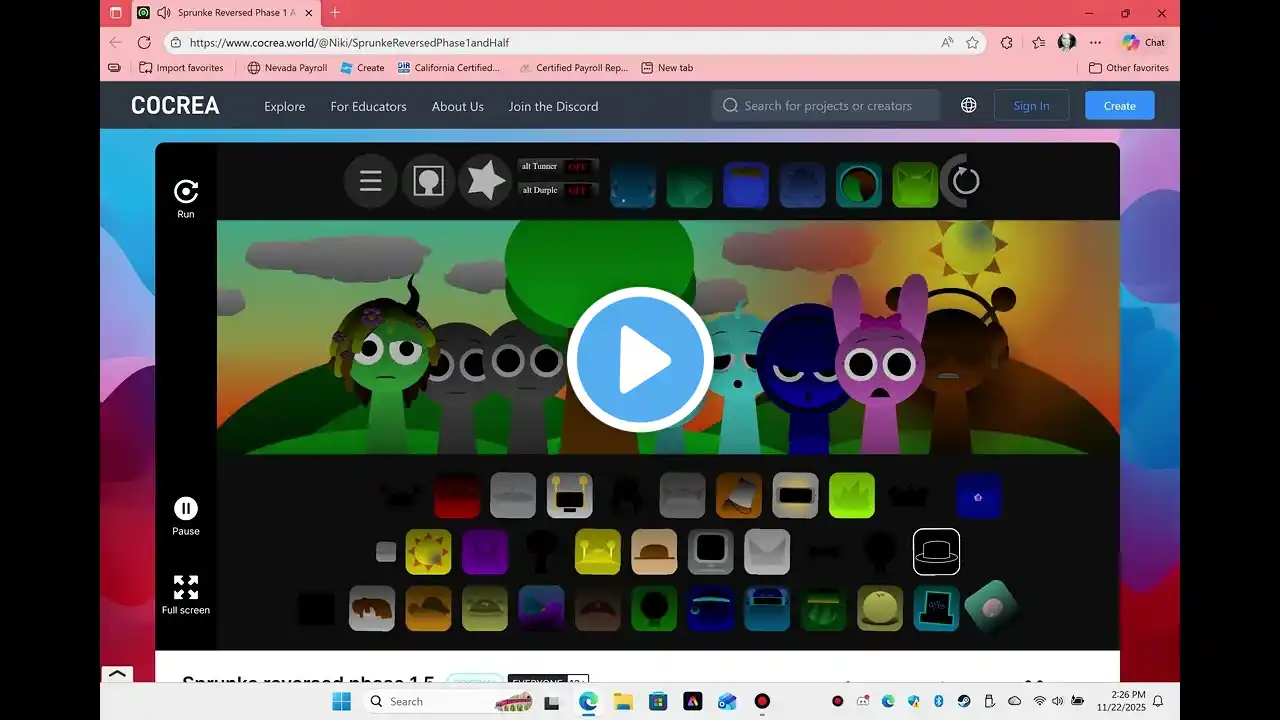Select the bright green cat-face bonus icon
The height and width of the screenshot is (720, 1280).
pyautogui.click(x=915, y=185)
